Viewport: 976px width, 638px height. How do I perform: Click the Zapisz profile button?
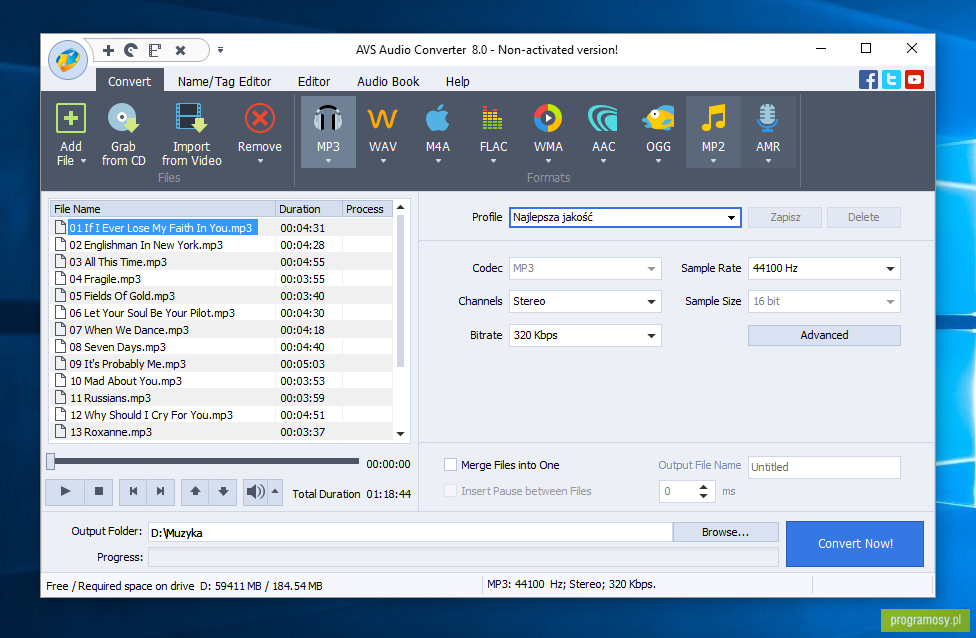[785, 217]
